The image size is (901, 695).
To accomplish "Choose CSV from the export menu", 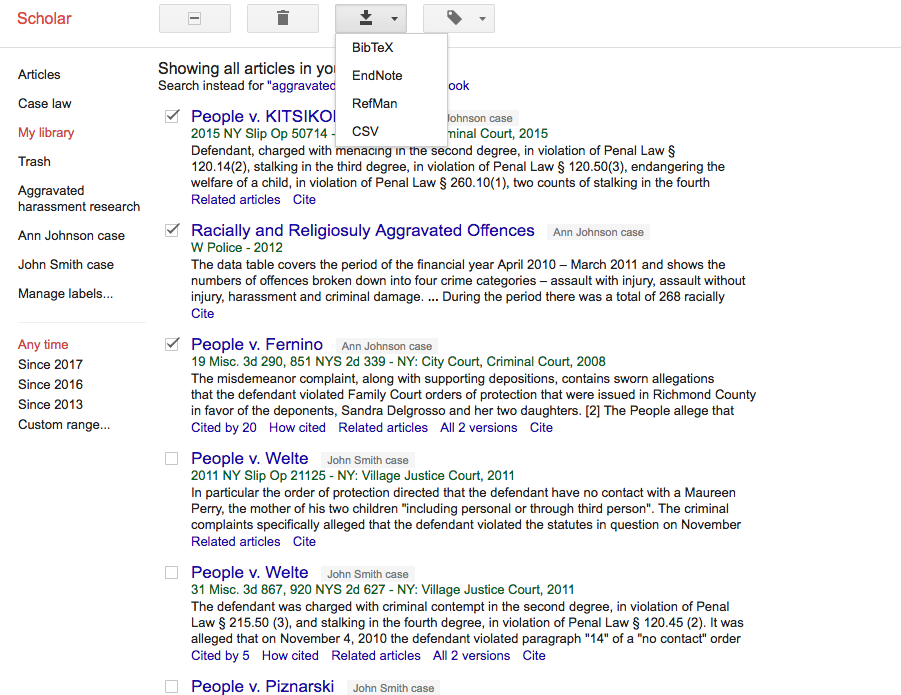I will click(364, 131).
